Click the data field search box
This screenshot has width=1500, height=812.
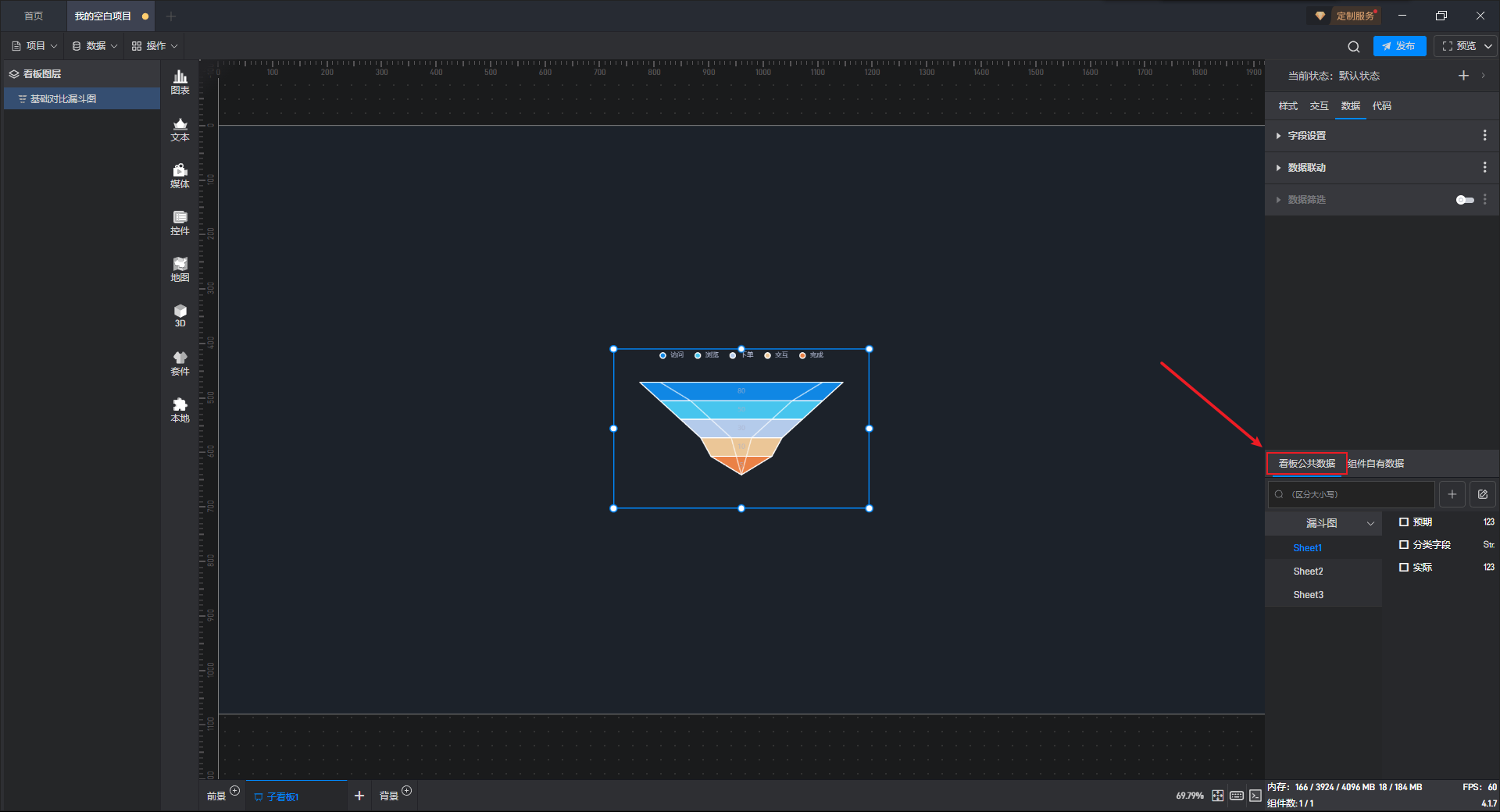1352,494
